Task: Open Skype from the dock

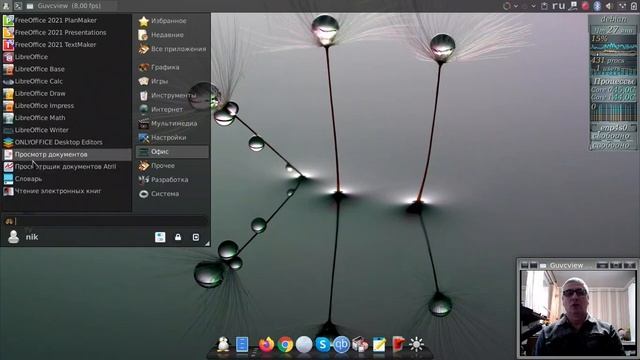Action: click(x=322, y=344)
